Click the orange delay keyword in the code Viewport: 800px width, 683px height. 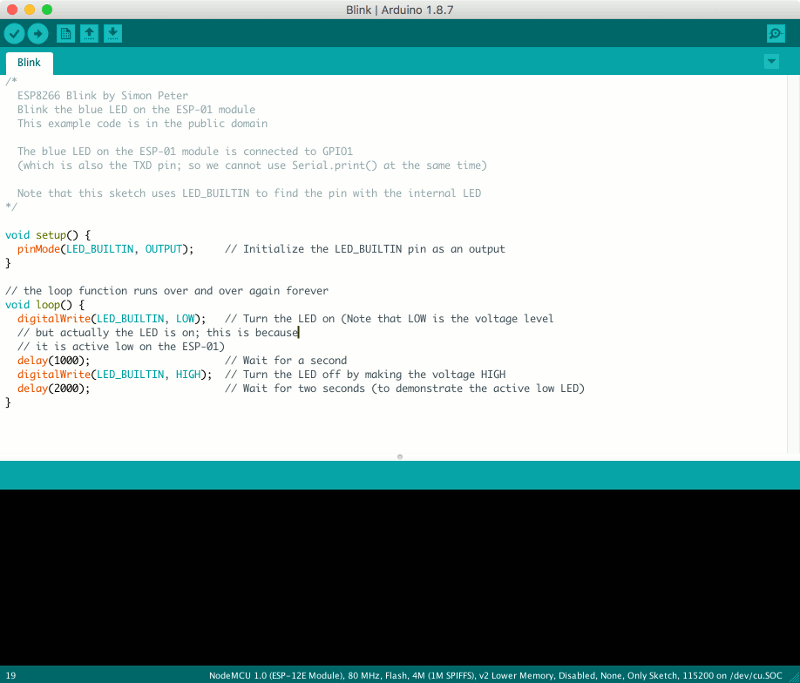31,360
